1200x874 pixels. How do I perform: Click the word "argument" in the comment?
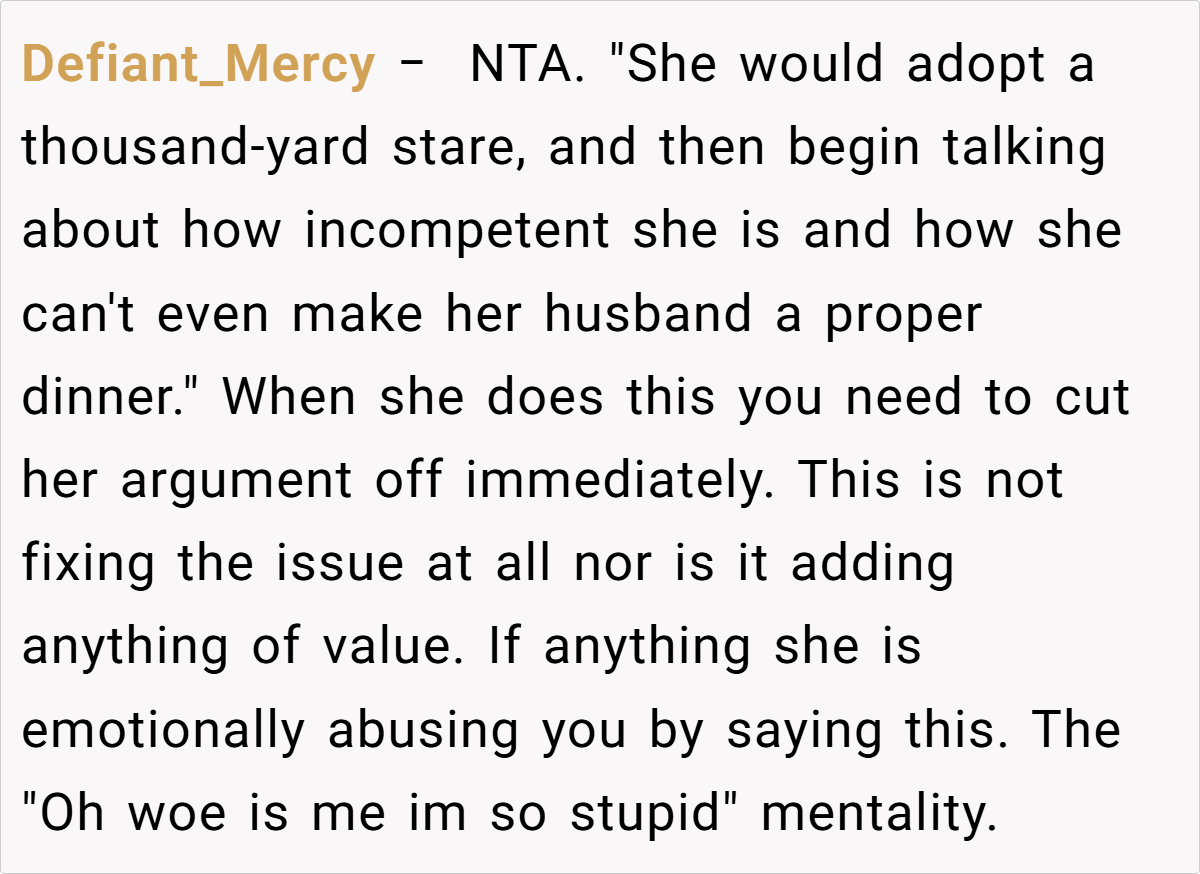tap(236, 481)
